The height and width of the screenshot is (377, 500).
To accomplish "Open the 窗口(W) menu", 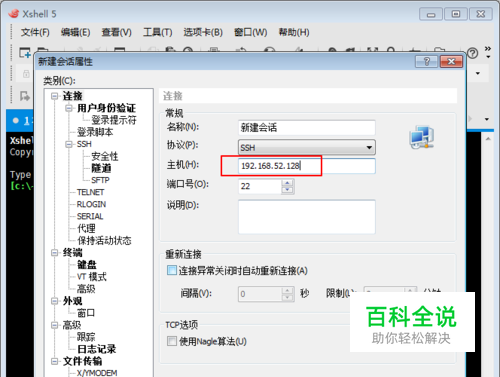I will pyautogui.click(x=251, y=32).
